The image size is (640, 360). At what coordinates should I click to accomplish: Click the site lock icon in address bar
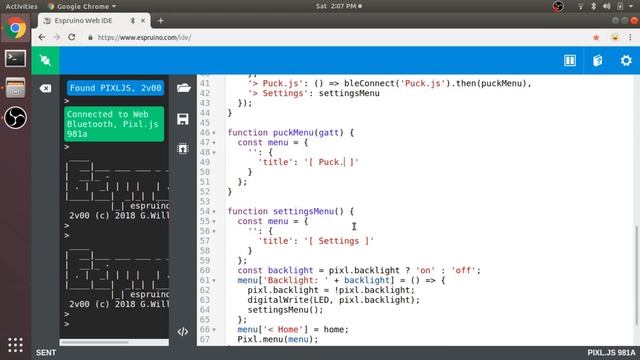pyautogui.click(x=90, y=38)
